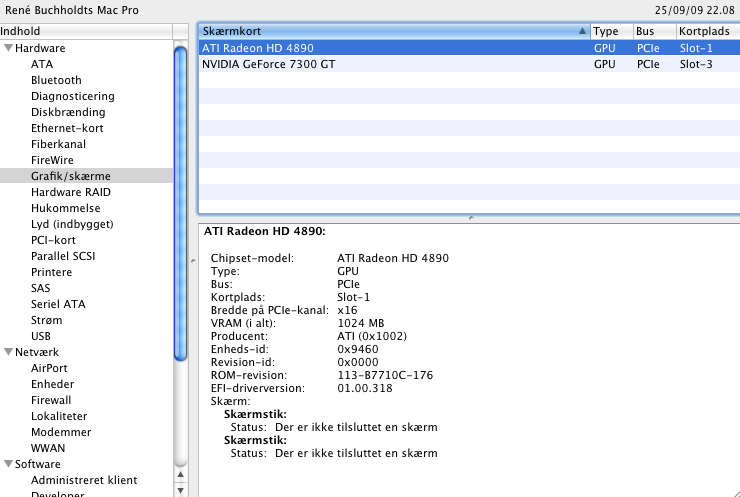Select Fiberkanal in the sidebar
This screenshot has height=497, width=740.
tap(59, 144)
